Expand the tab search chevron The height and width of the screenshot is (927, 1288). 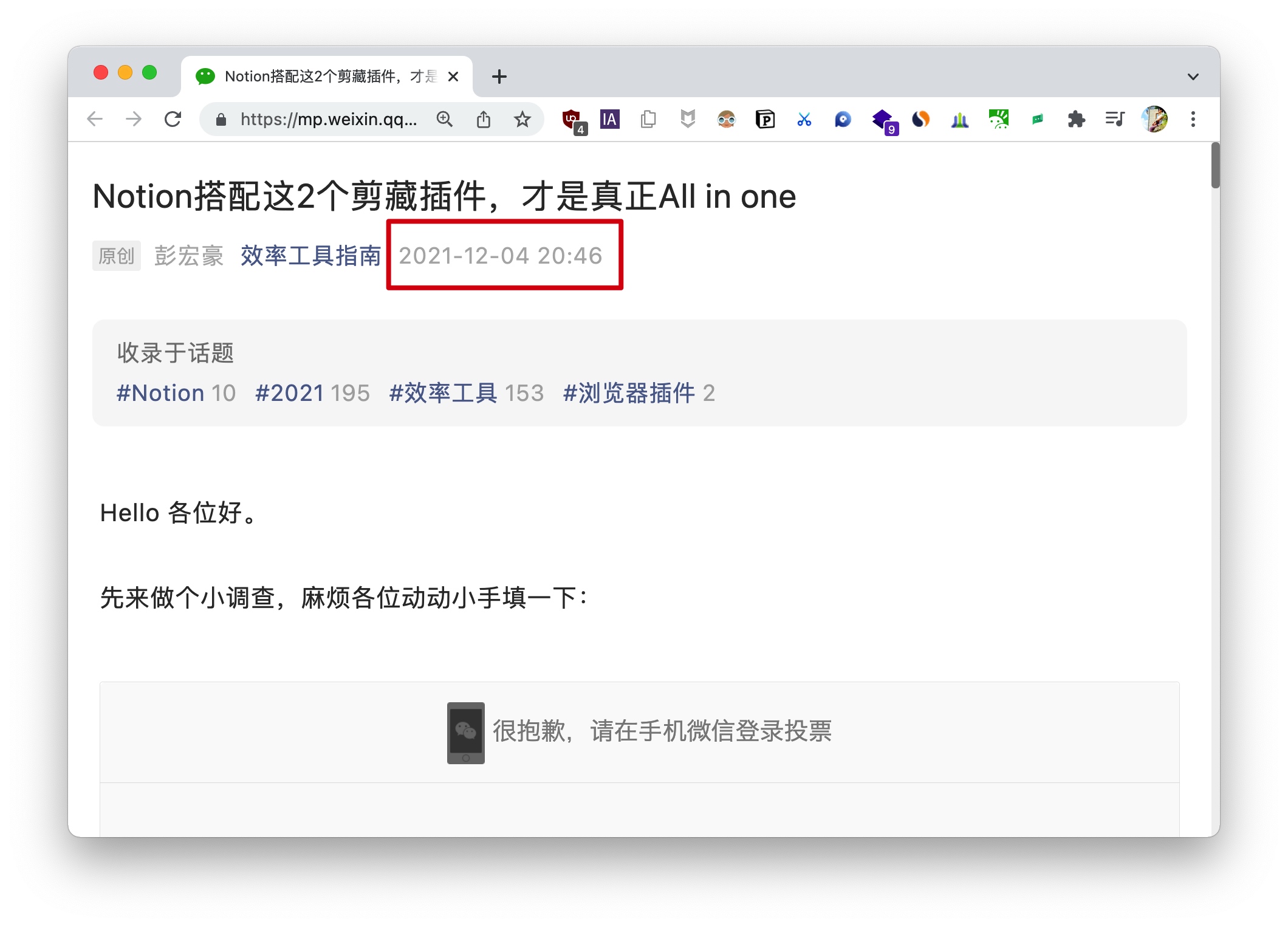(x=1193, y=77)
